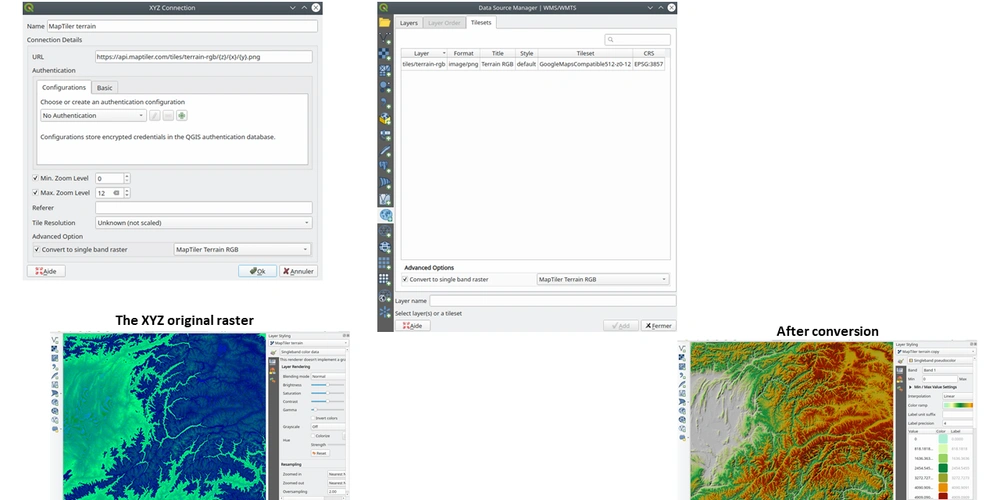The image size is (1000, 500).
Task: Select tiles/terrain-rgb row cell
Action: coord(423,64)
